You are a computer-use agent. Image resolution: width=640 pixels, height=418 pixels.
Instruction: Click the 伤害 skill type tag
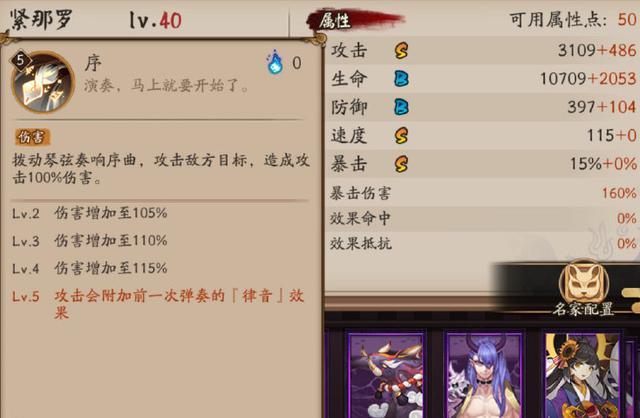coord(32,137)
